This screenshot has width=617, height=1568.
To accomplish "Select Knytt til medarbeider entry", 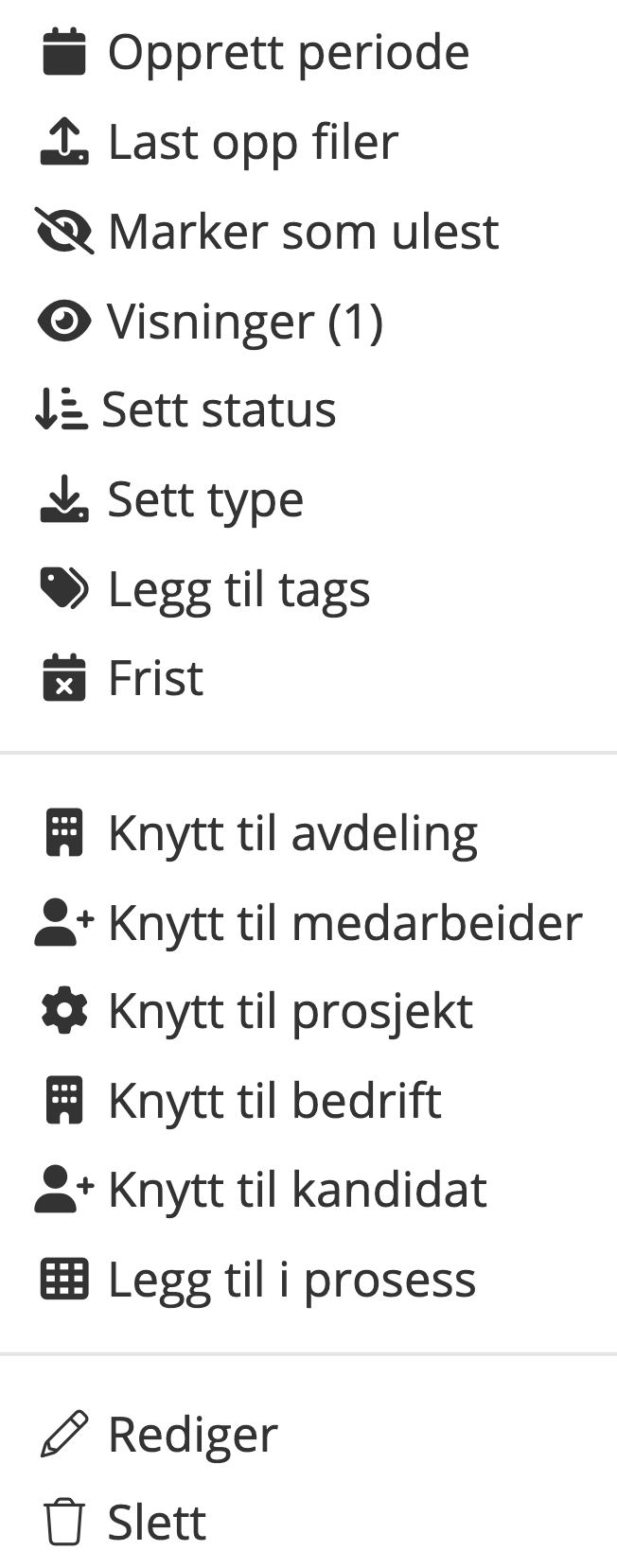I will click(x=344, y=923).
